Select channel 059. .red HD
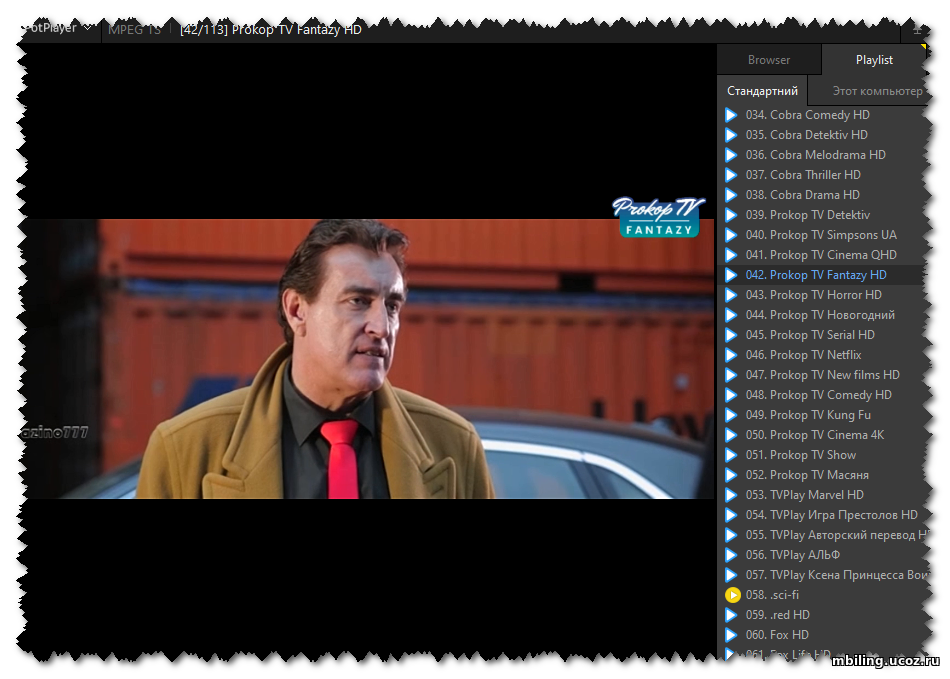The width and height of the screenshot is (950, 679). click(777, 615)
